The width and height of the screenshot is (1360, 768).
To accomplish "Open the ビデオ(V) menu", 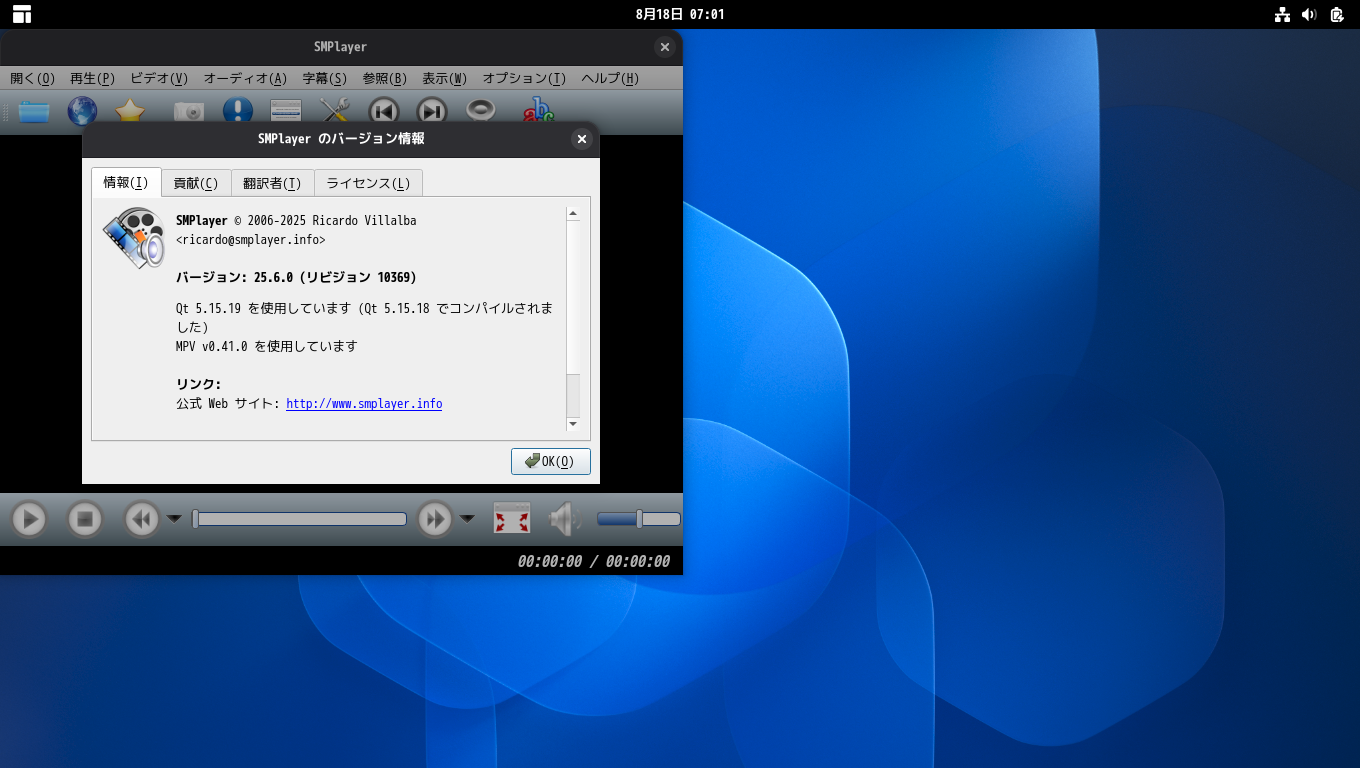I will 159,78.
